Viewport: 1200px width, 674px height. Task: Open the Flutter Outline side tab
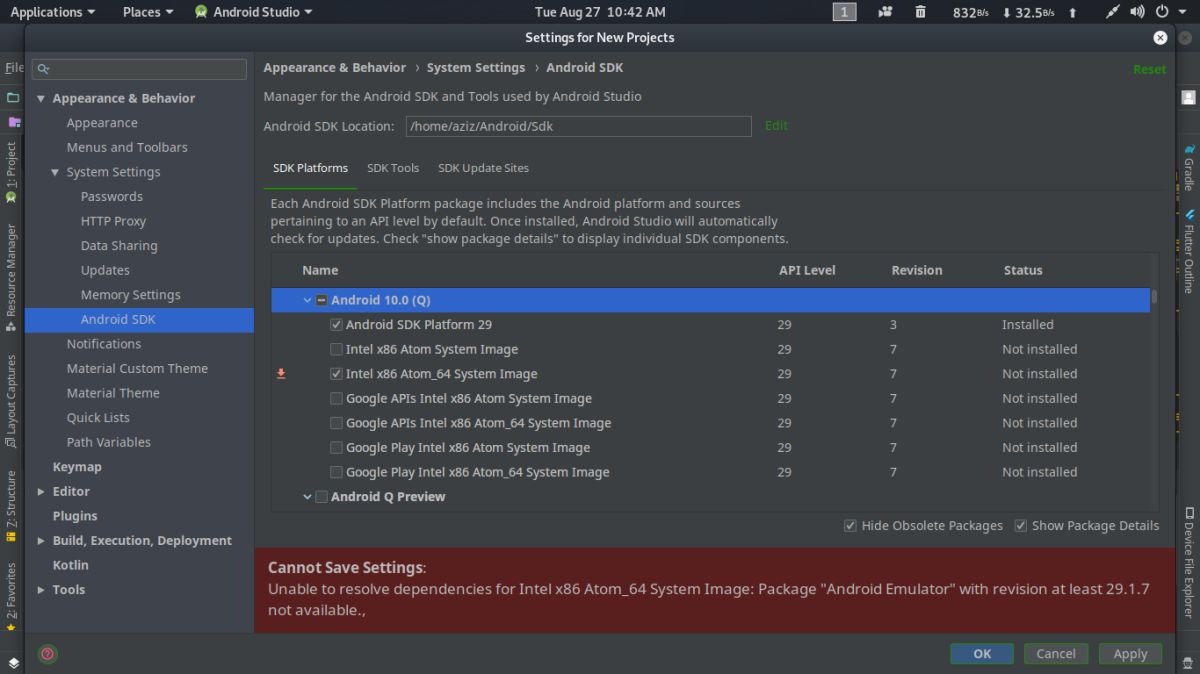[x=1189, y=252]
